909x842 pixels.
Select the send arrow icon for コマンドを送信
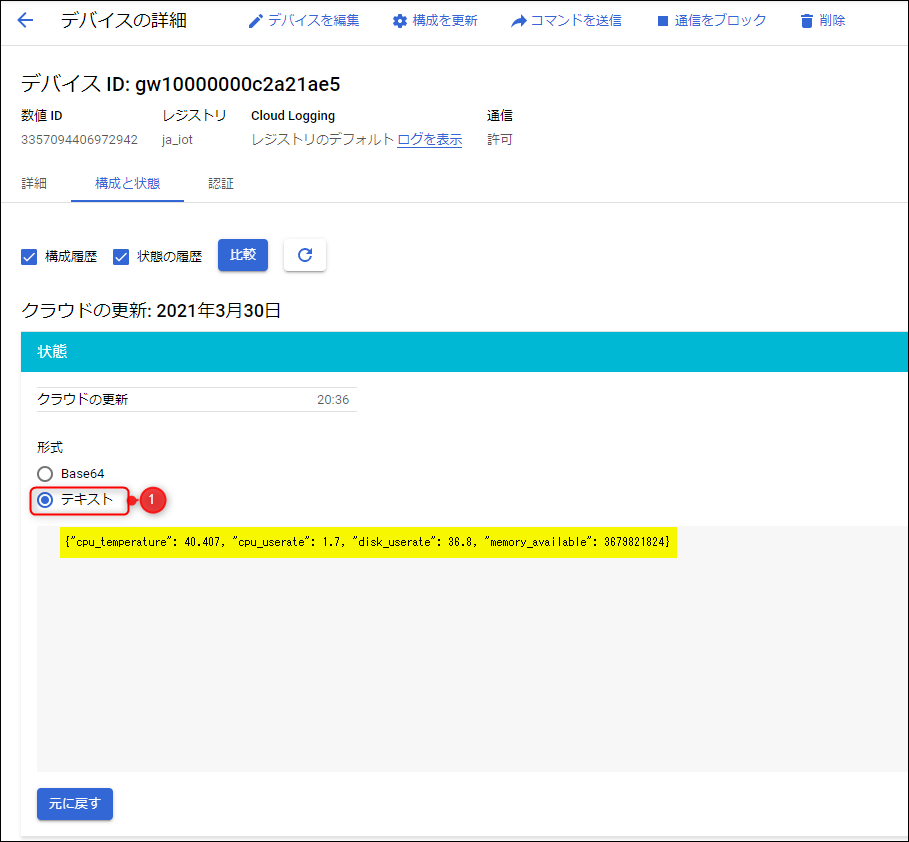pyautogui.click(x=519, y=20)
